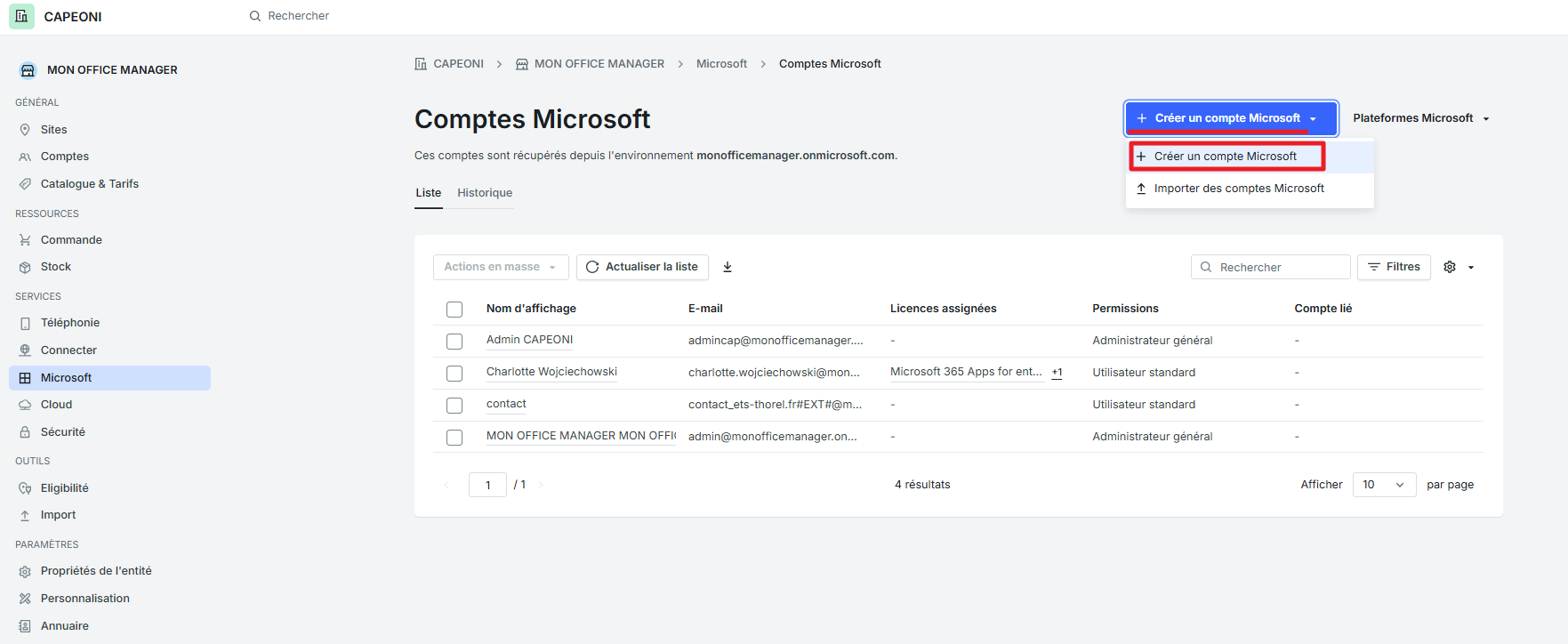This screenshot has height=644, width=1568.
Task: Click the store icon in the breadcrumb
Action: coord(522,64)
